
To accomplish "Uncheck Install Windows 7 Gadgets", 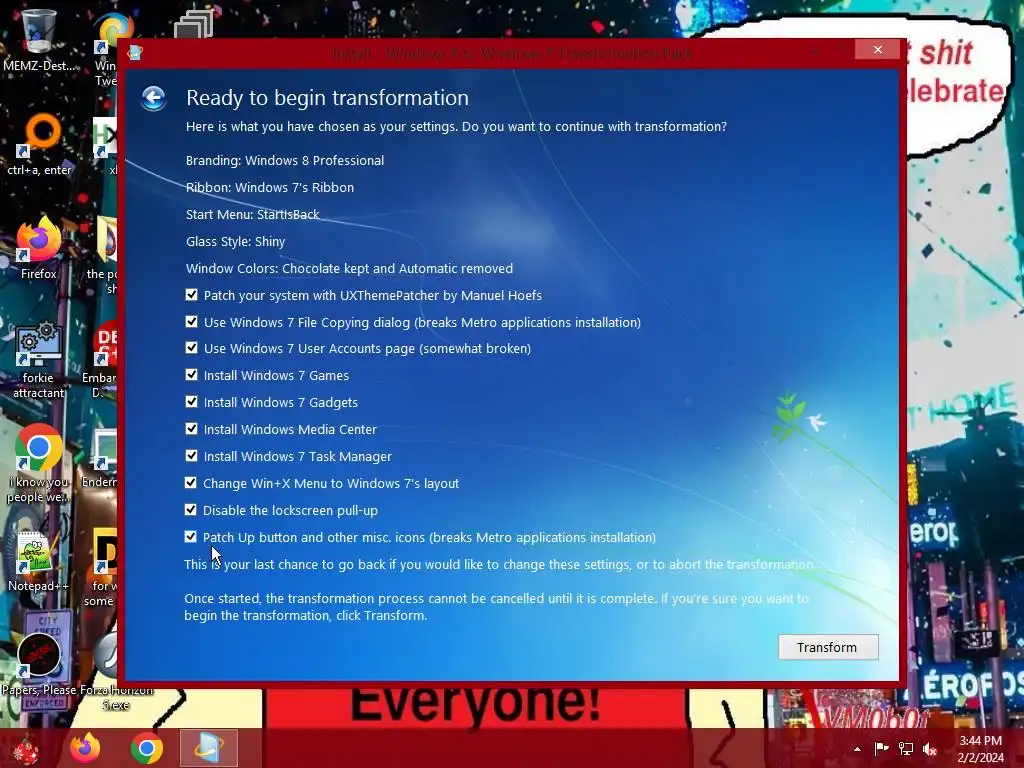I will (191, 401).
